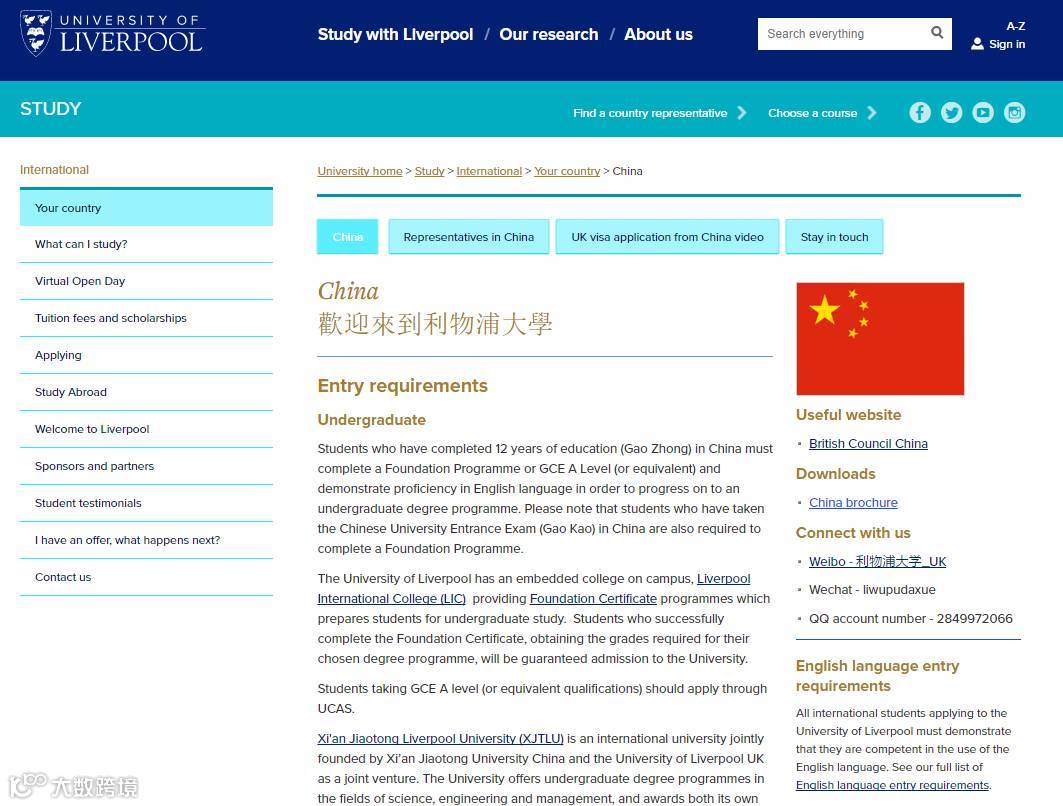Open Weibo - 利物浦大学_UK link
The image size is (1063, 806).
pos(877,561)
